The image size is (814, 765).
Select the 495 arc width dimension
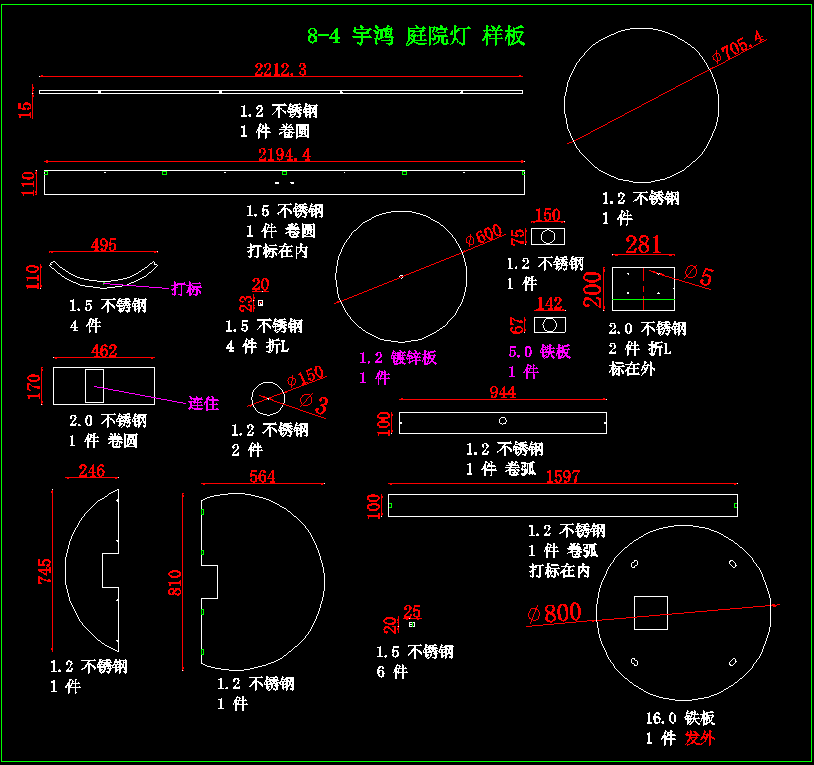point(104,245)
